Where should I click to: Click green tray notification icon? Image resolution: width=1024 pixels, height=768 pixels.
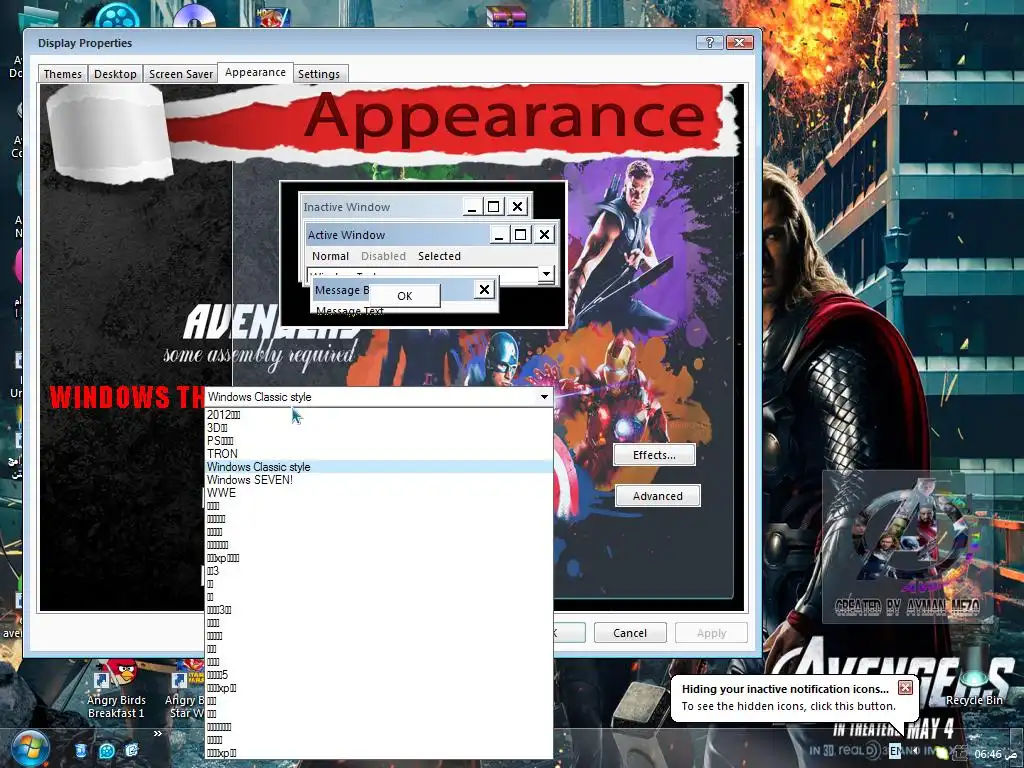(942, 753)
